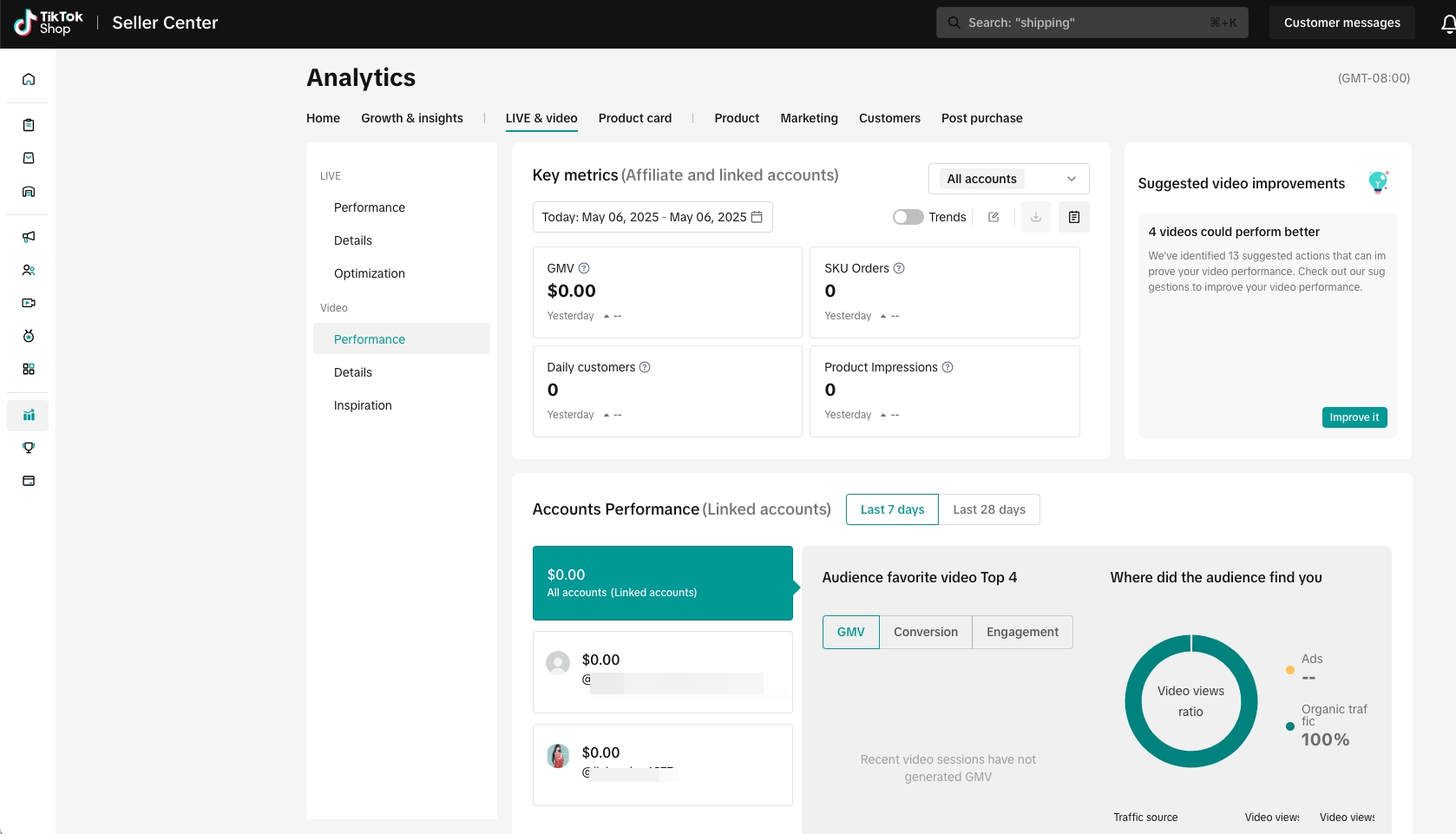Click the edit metrics pencil icon

coord(994,217)
